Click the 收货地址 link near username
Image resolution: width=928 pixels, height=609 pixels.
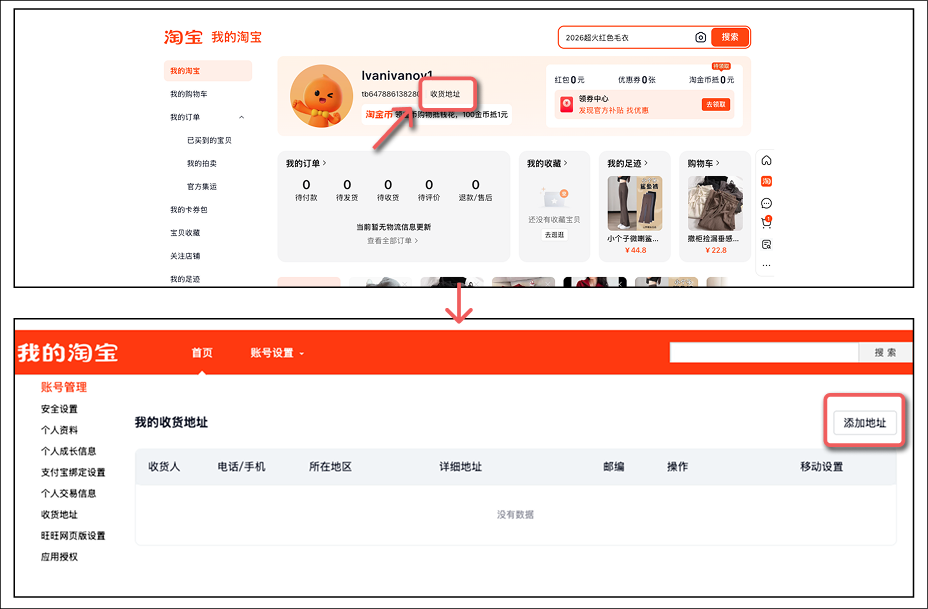point(445,94)
